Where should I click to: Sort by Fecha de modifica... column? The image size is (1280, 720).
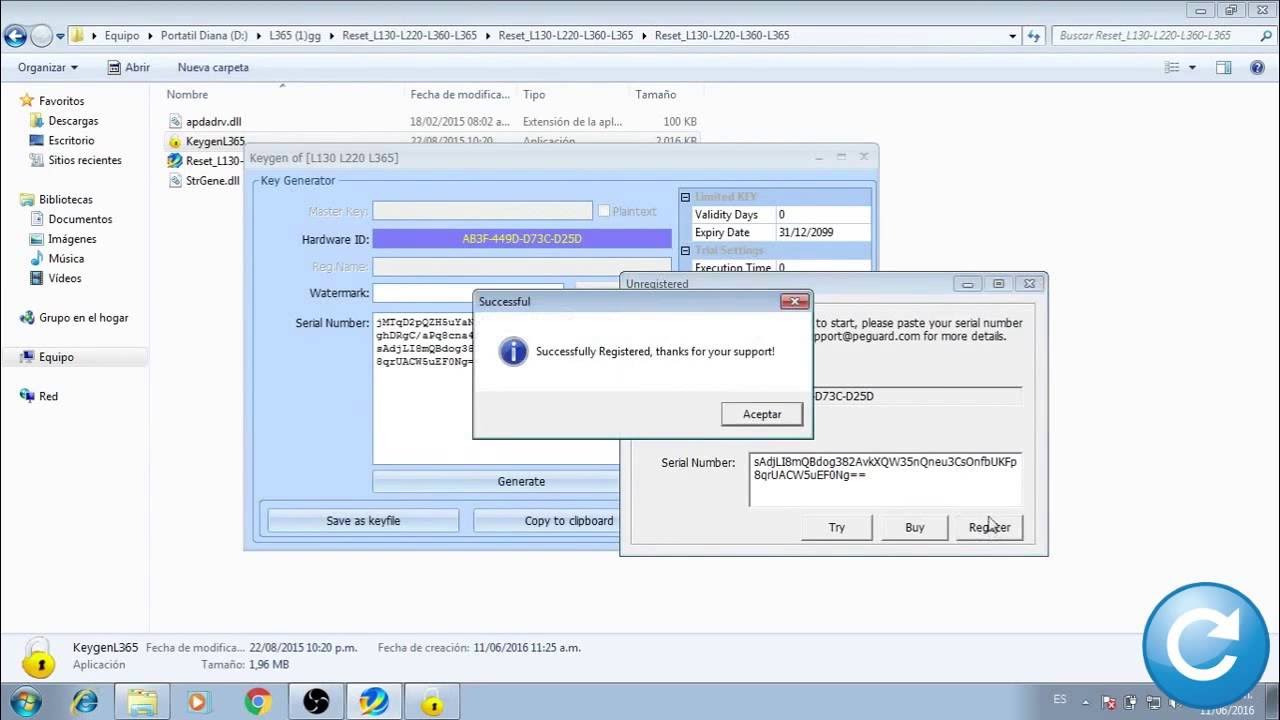click(x=460, y=95)
